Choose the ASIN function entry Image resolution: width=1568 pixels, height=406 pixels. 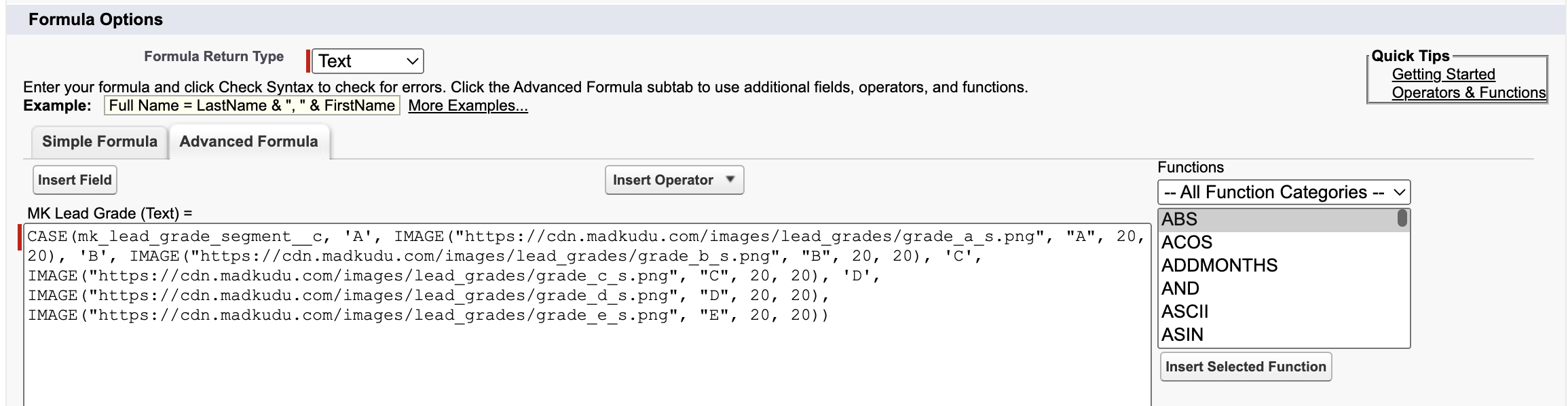click(1182, 335)
